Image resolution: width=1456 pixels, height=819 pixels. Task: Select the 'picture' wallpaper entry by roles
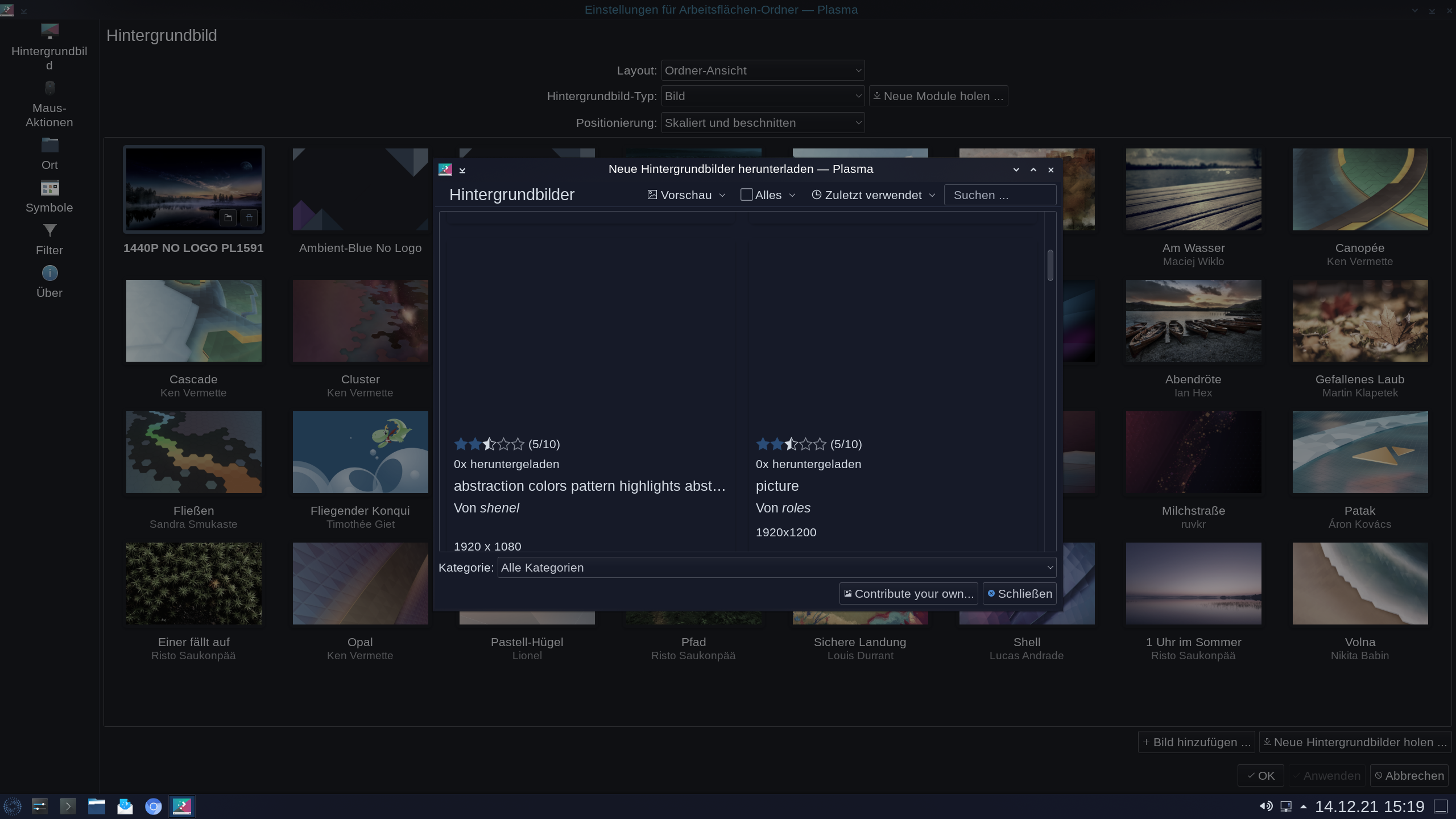point(777,486)
